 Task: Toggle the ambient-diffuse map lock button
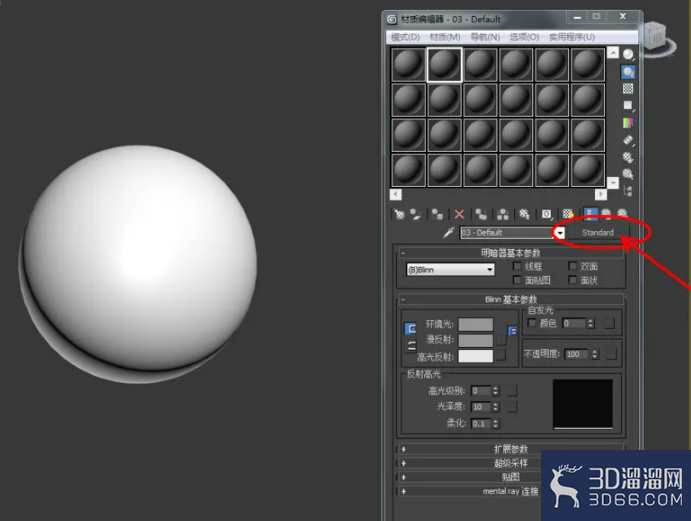pos(512,331)
